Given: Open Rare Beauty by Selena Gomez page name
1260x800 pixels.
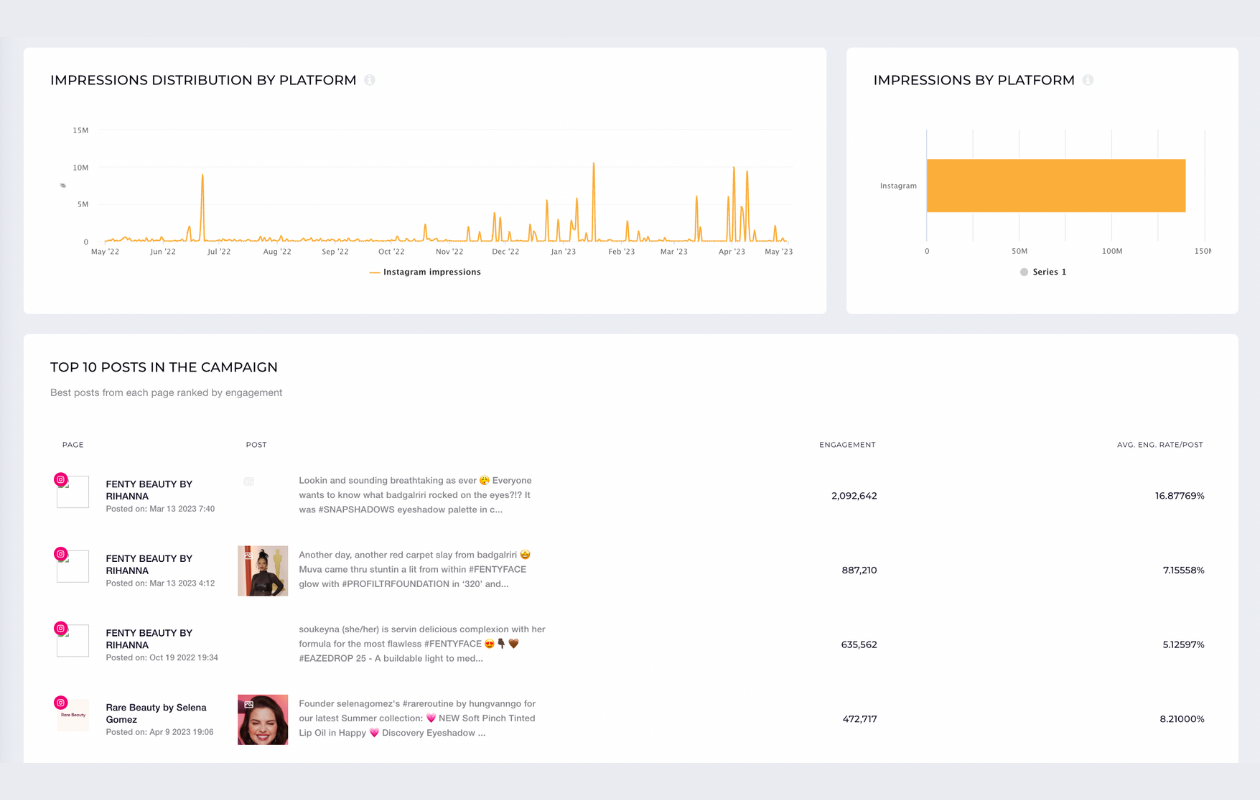Looking at the screenshot, I should [156, 713].
